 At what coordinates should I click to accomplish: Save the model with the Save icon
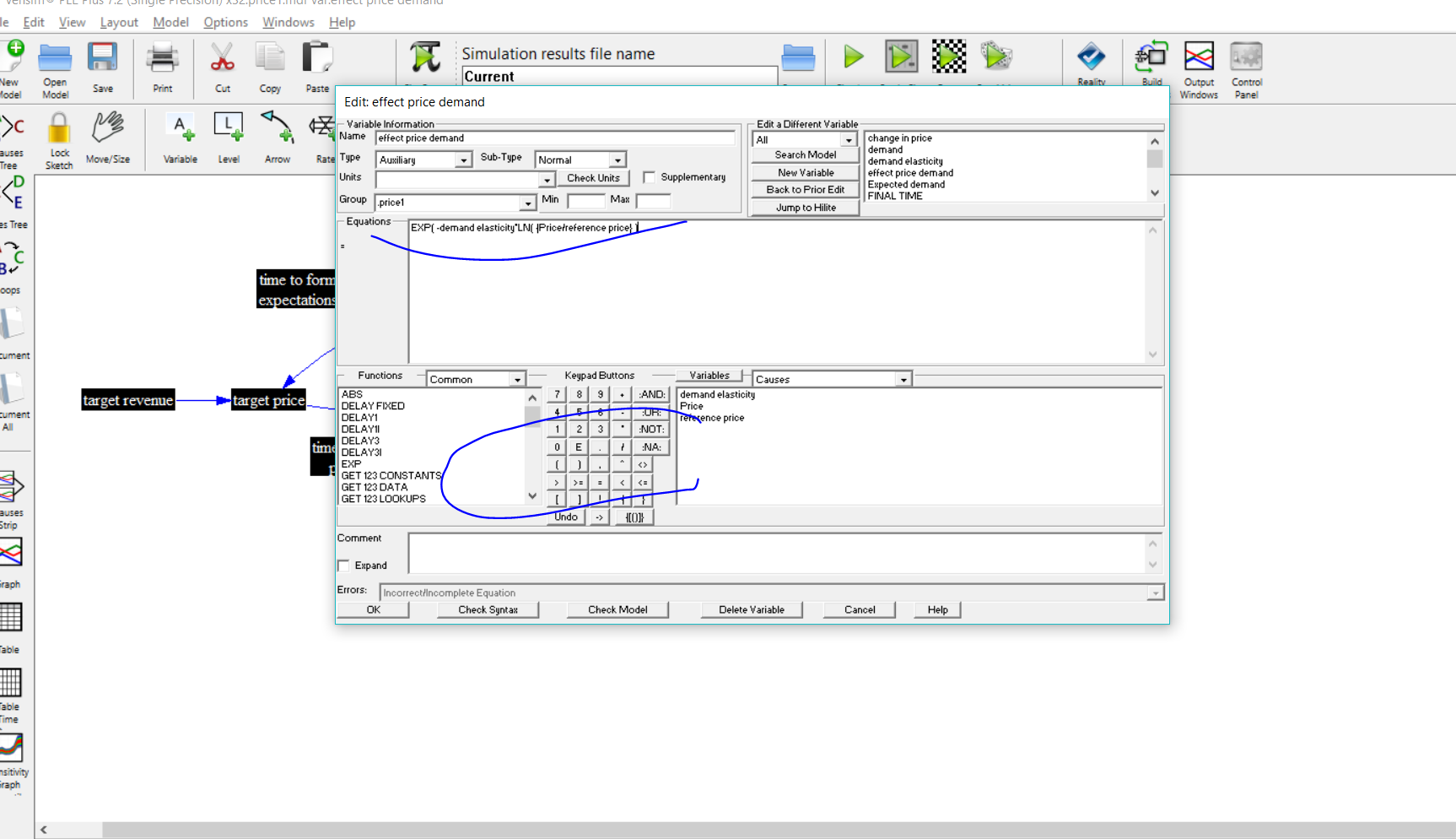(103, 57)
